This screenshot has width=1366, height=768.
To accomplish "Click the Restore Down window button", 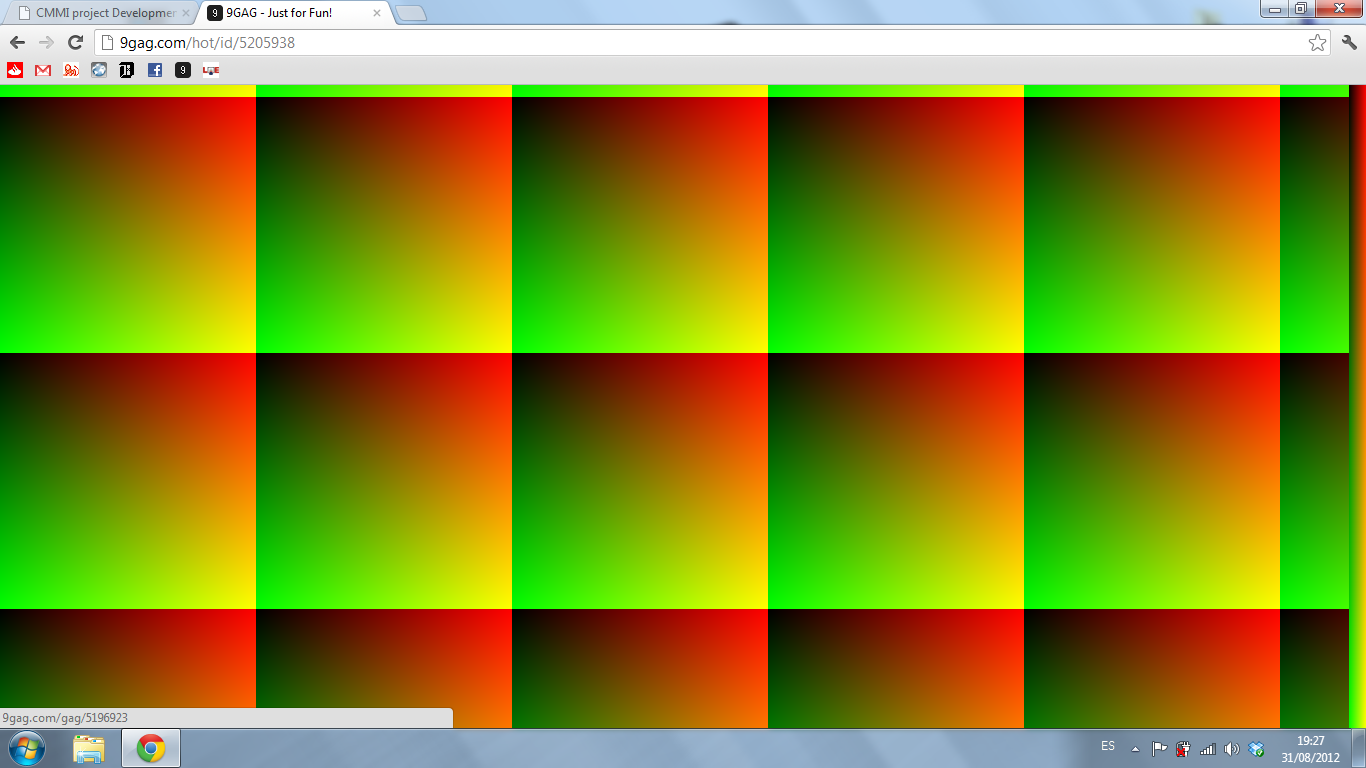I will [1300, 8].
